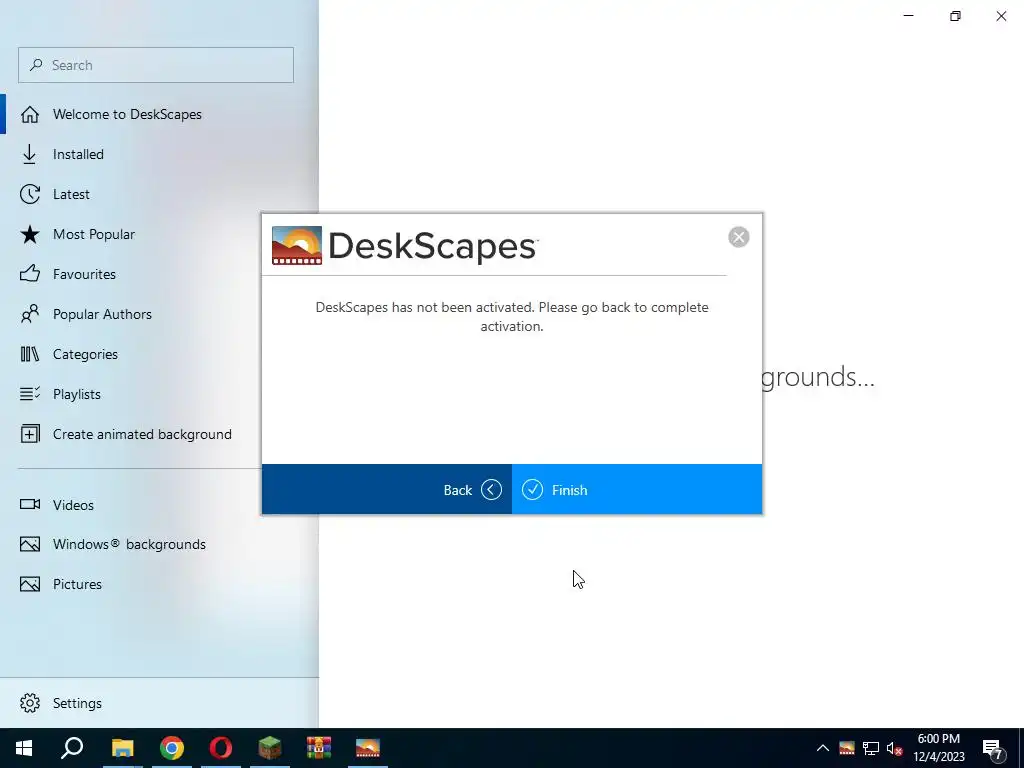
Task: Open the Welcome to DeskScapes page
Action: click(x=127, y=114)
